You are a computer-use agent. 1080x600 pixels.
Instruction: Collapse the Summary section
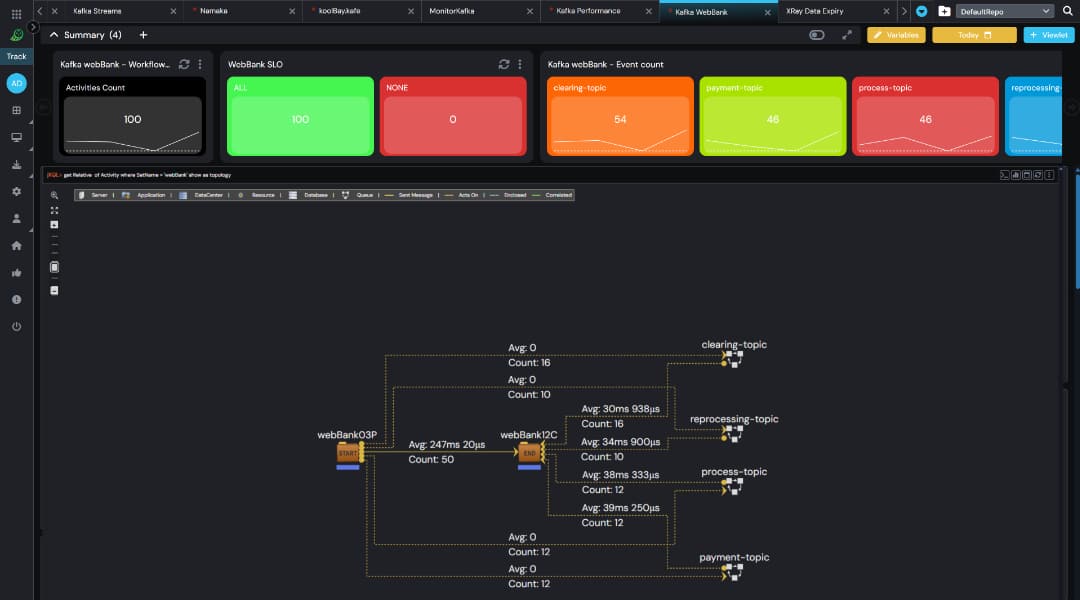55,34
